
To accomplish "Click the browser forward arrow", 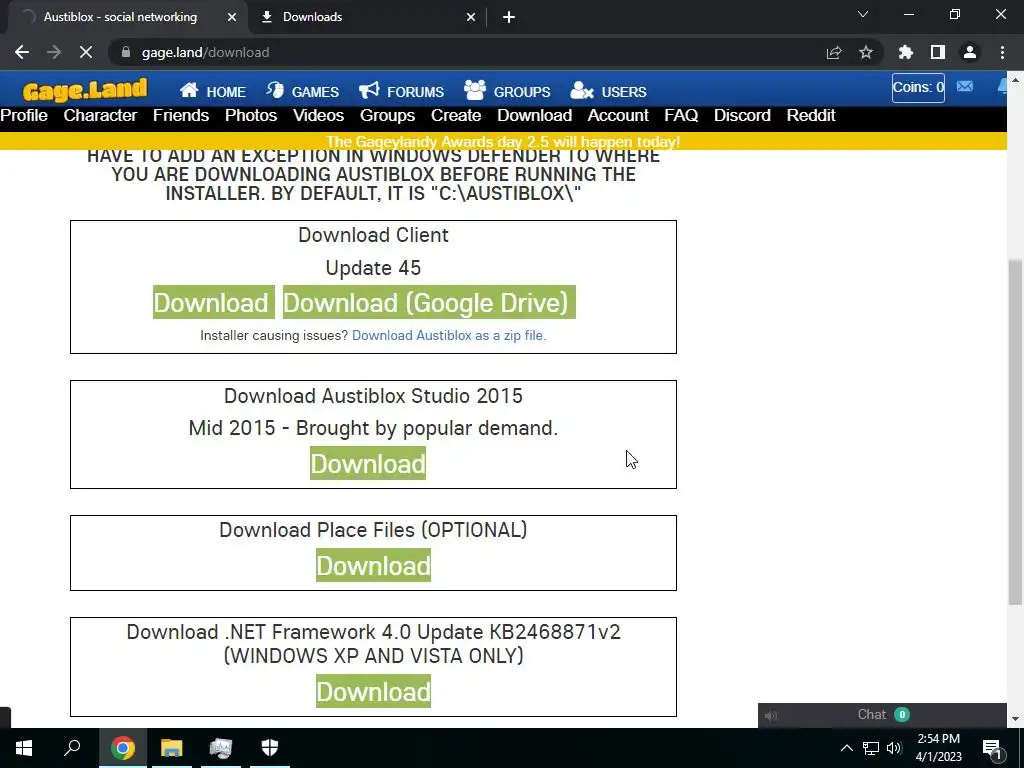I will point(54,52).
